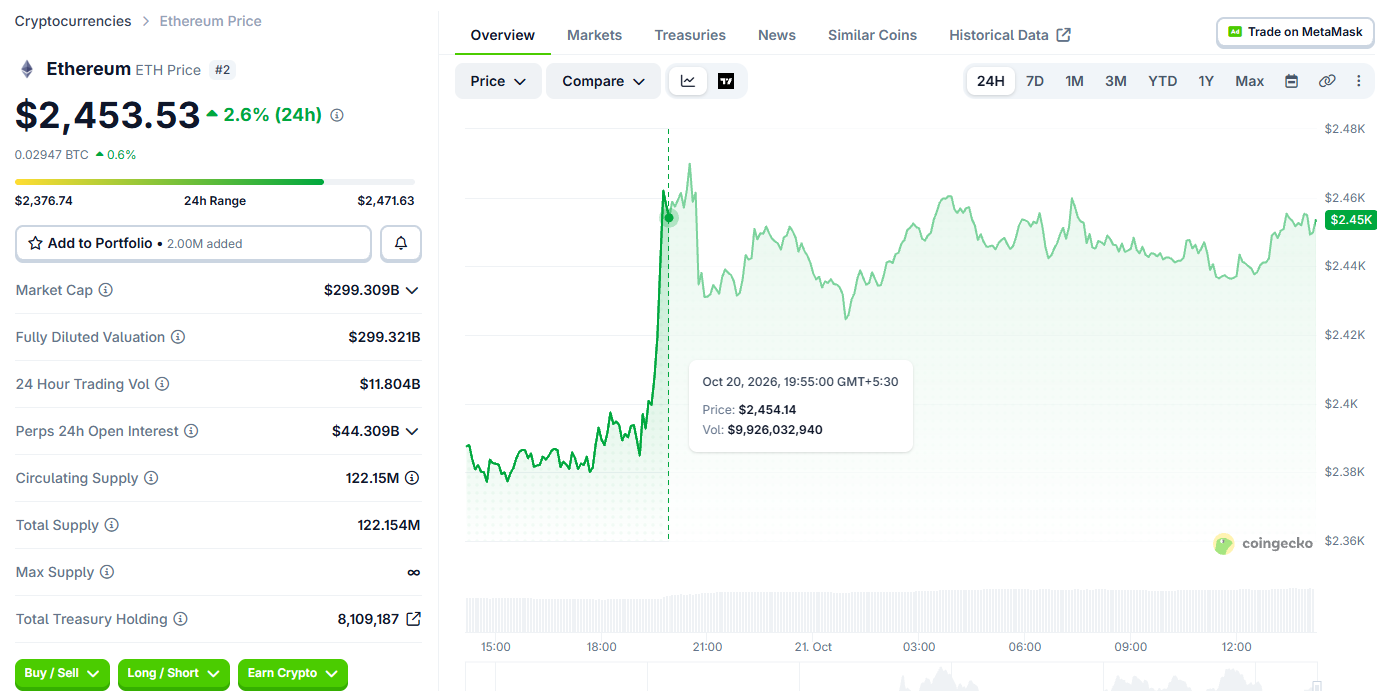1377x691 pixels.
Task: Click info icon beside Fully Diluted Valuation
Action: click(x=178, y=337)
